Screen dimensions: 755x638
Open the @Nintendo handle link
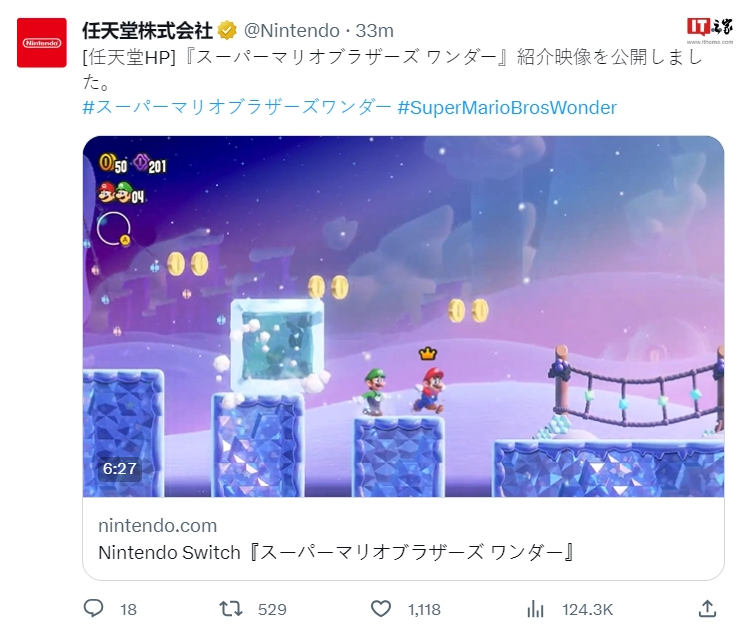292,31
